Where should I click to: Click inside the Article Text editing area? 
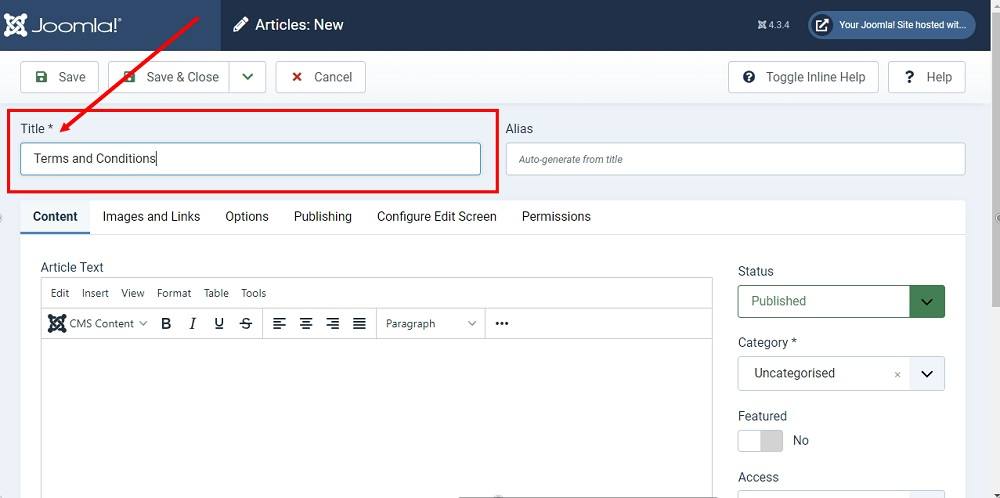376,418
